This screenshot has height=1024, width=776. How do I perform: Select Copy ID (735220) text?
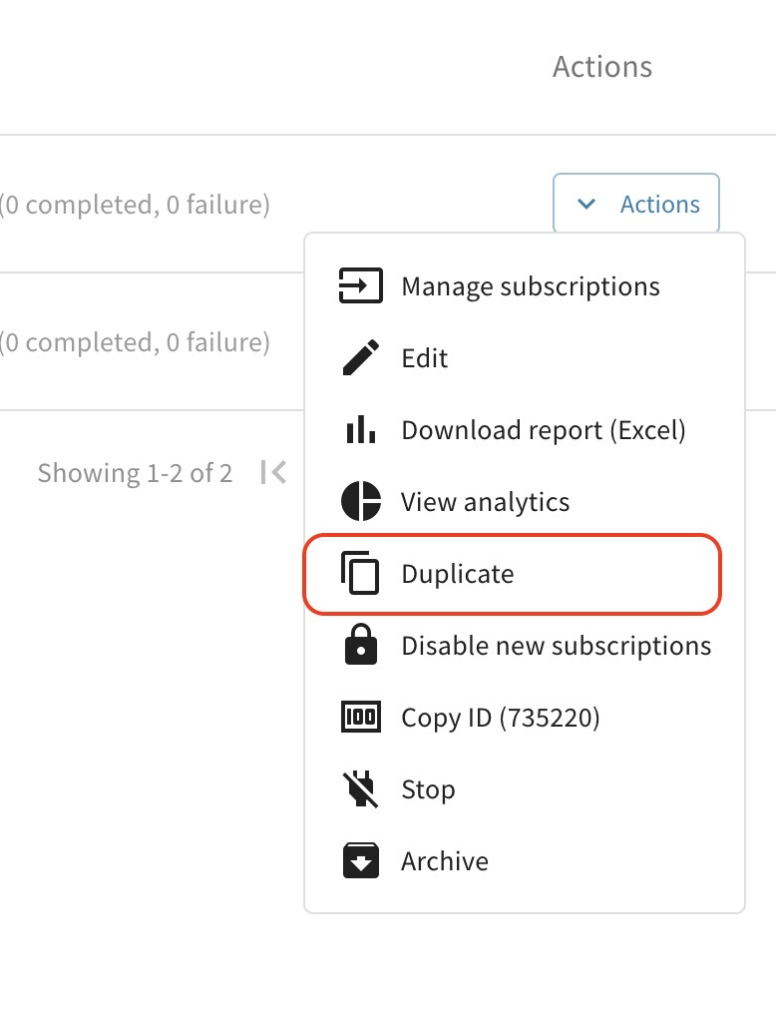point(500,719)
